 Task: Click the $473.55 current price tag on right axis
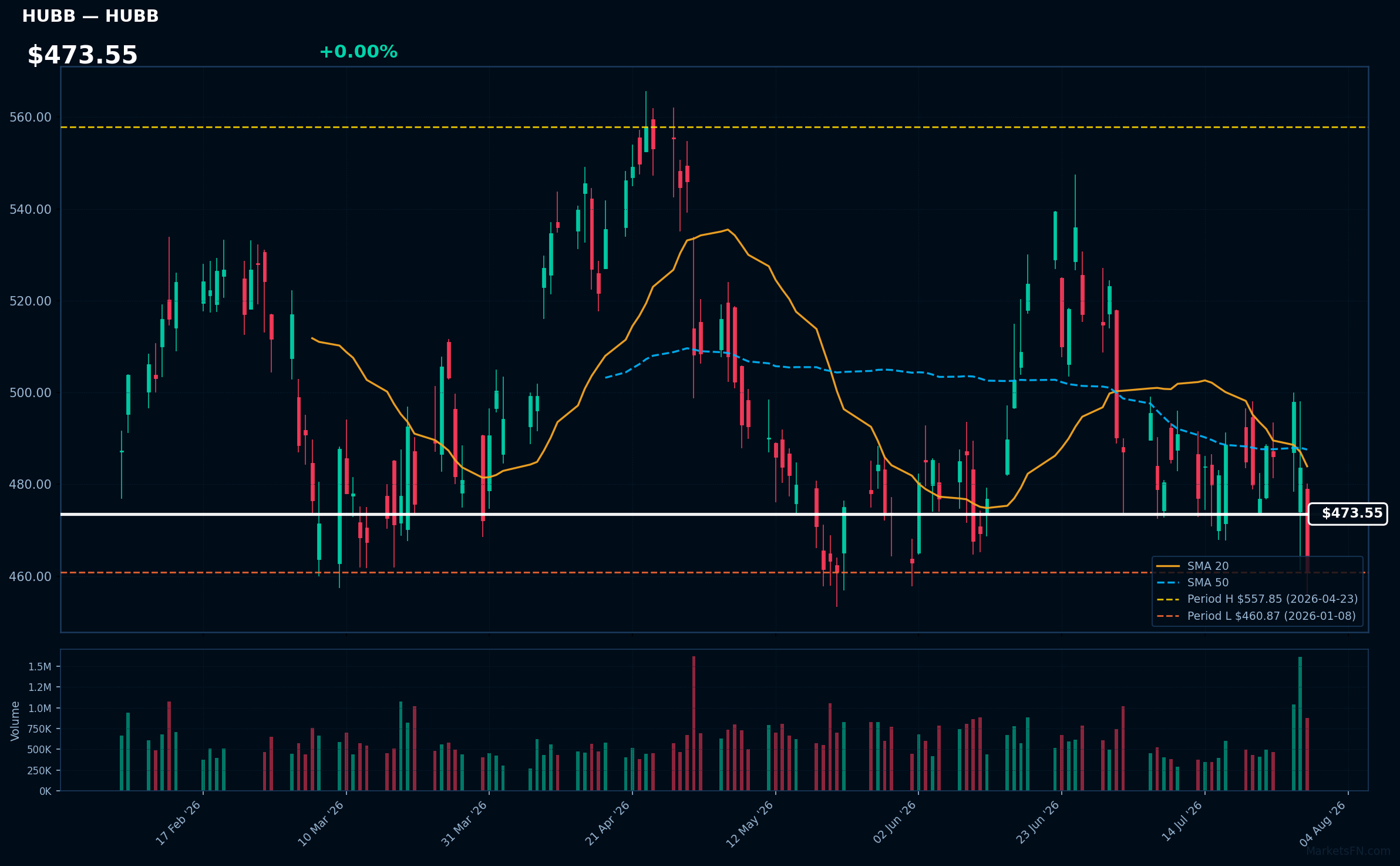pyautogui.click(x=1348, y=513)
